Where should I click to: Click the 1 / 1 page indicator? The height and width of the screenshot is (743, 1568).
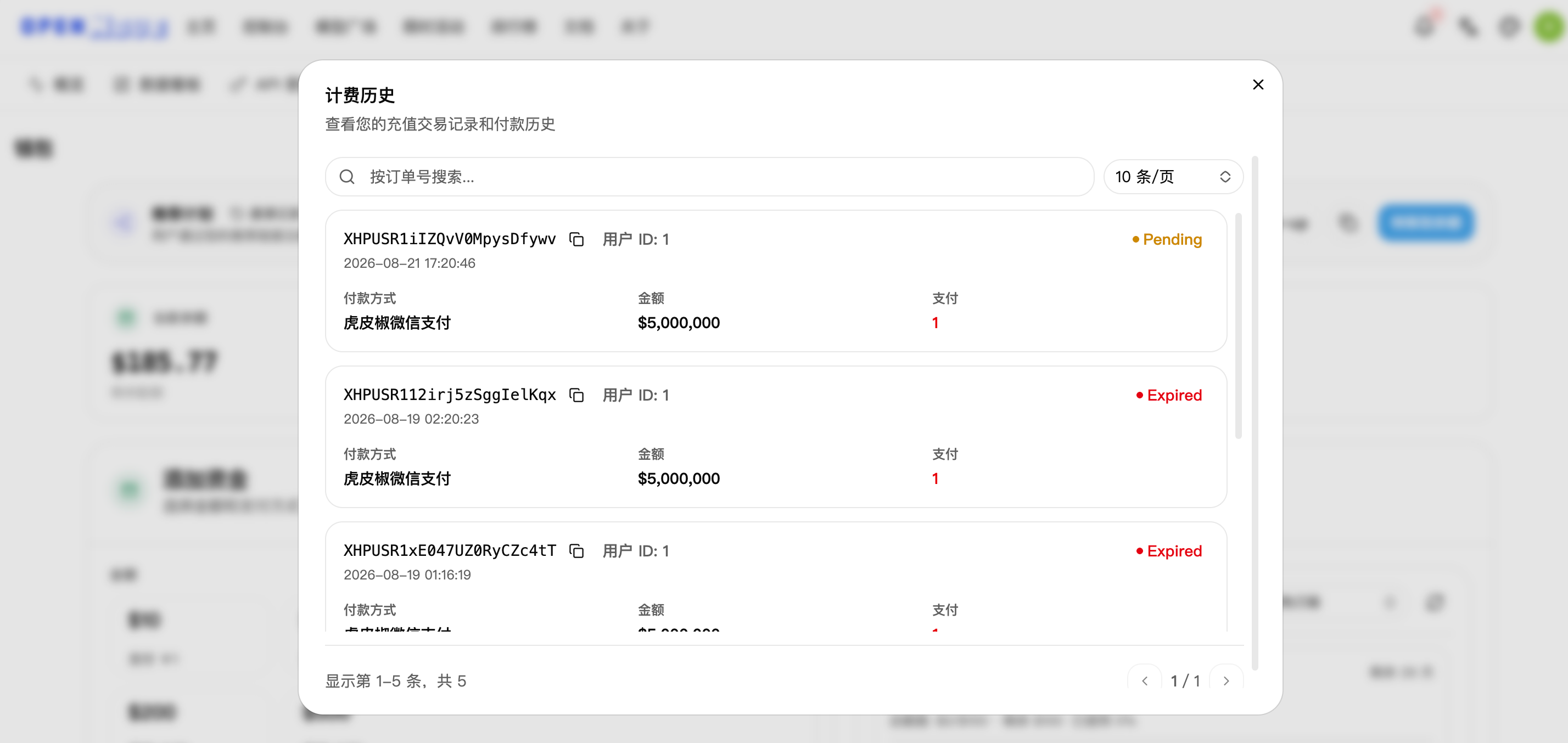[x=1185, y=680]
